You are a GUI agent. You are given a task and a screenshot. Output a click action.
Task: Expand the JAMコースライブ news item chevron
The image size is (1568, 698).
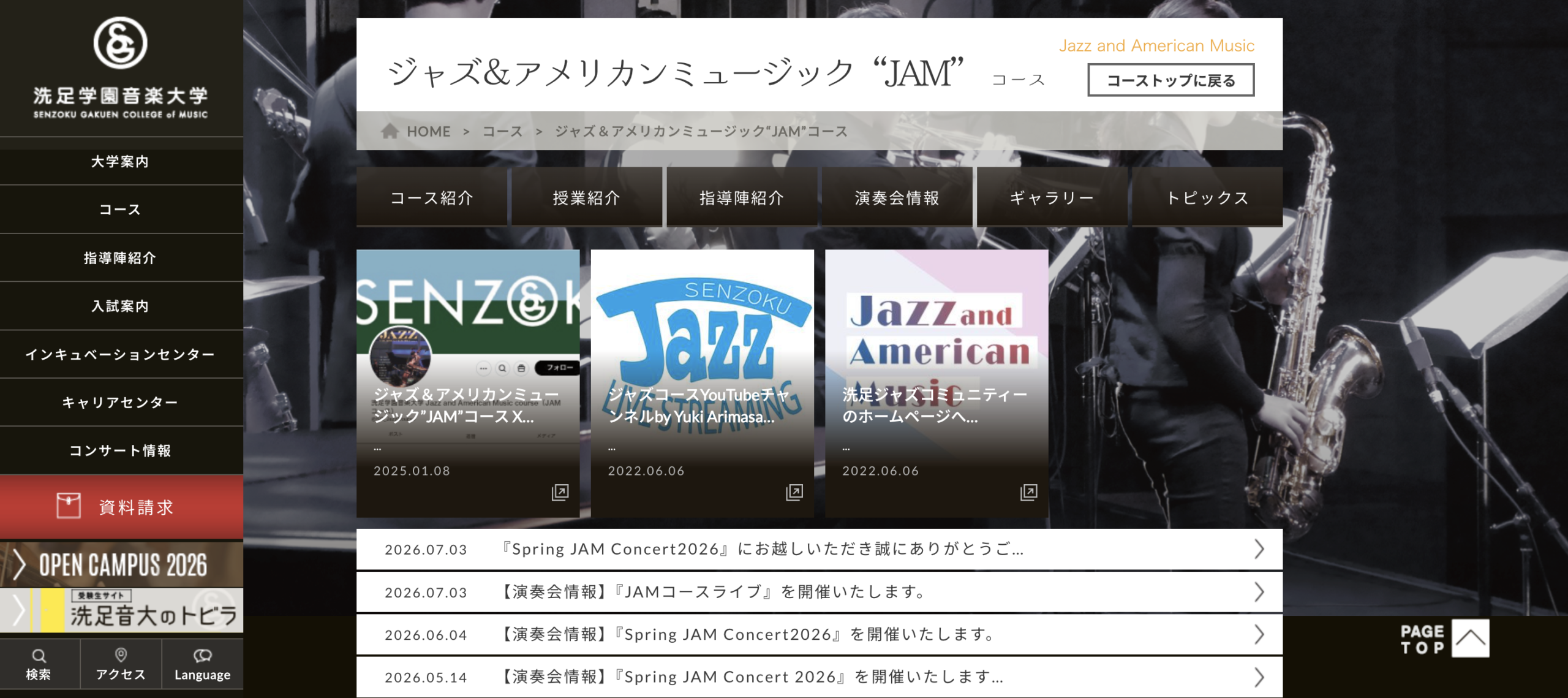1259,592
